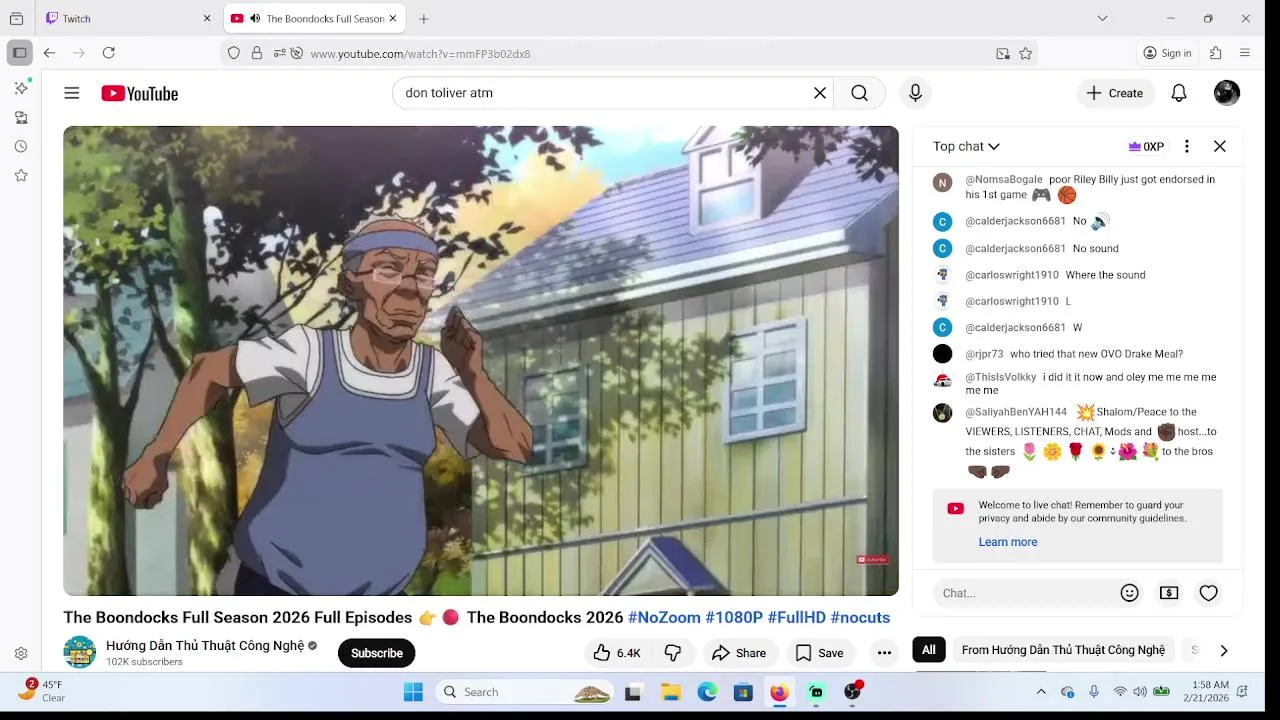
Task: Select the All filter chip
Action: pos(929,650)
